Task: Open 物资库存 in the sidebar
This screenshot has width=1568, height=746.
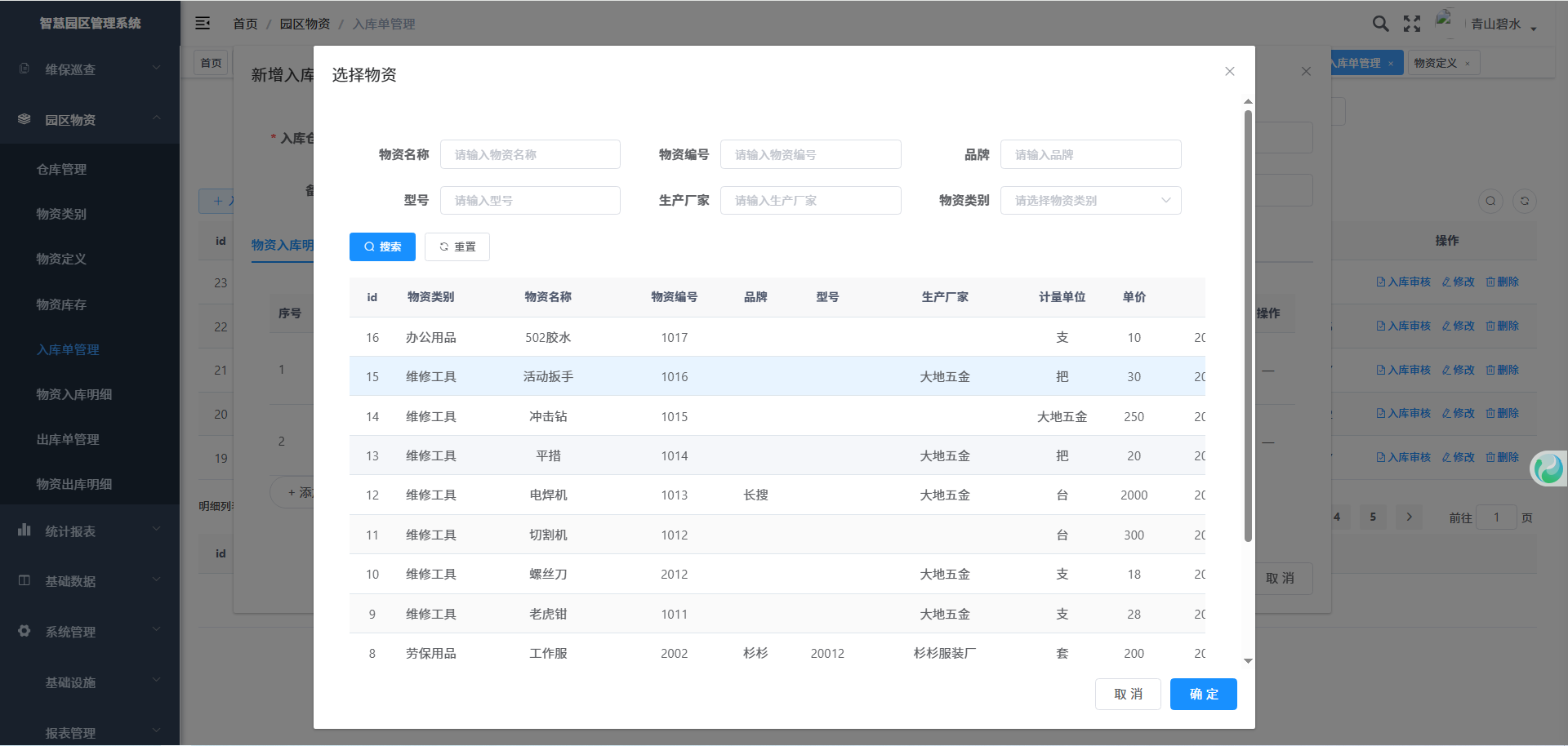Action: point(61,304)
